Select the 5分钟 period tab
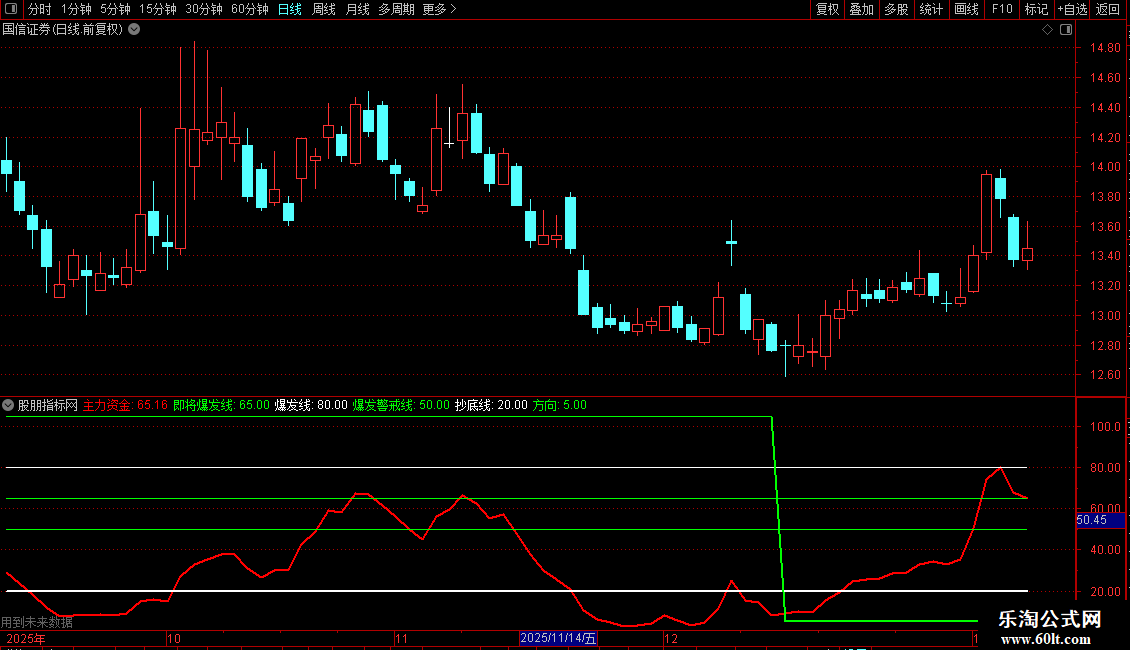Image resolution: width=1130 pixels, height=650 pixels. (x=115, y=9)
